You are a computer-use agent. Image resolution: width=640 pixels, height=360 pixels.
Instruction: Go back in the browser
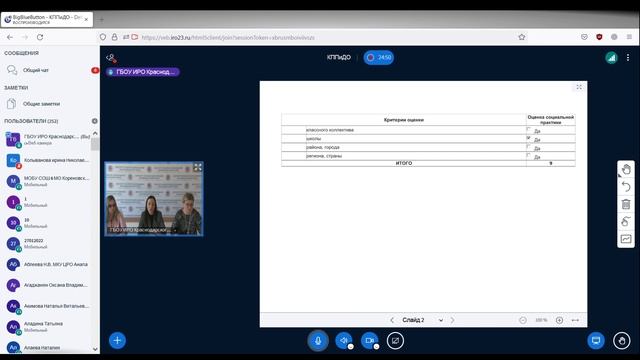pos(10,37)
